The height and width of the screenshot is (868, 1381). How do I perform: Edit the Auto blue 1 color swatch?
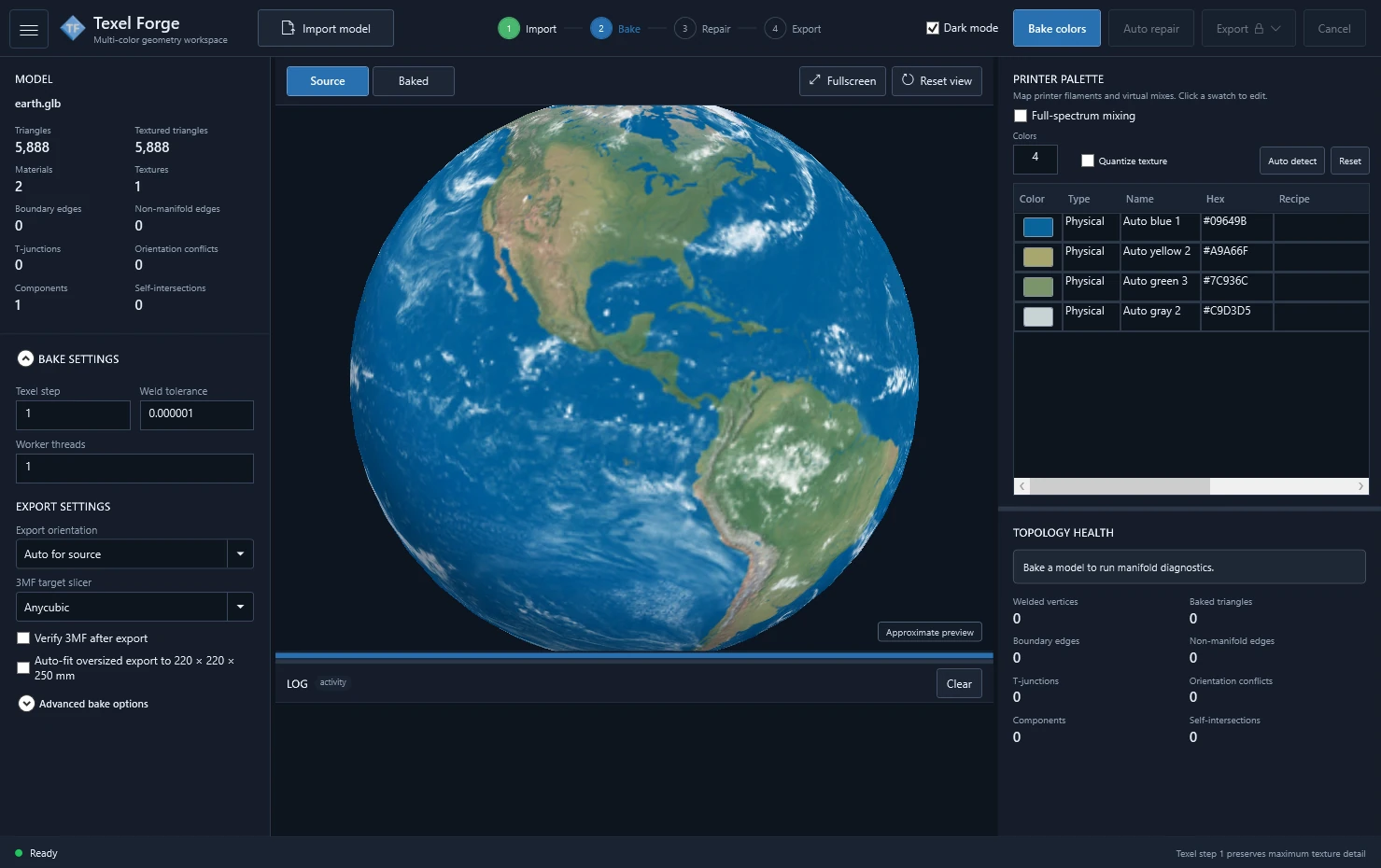[x=1038, y=227]
